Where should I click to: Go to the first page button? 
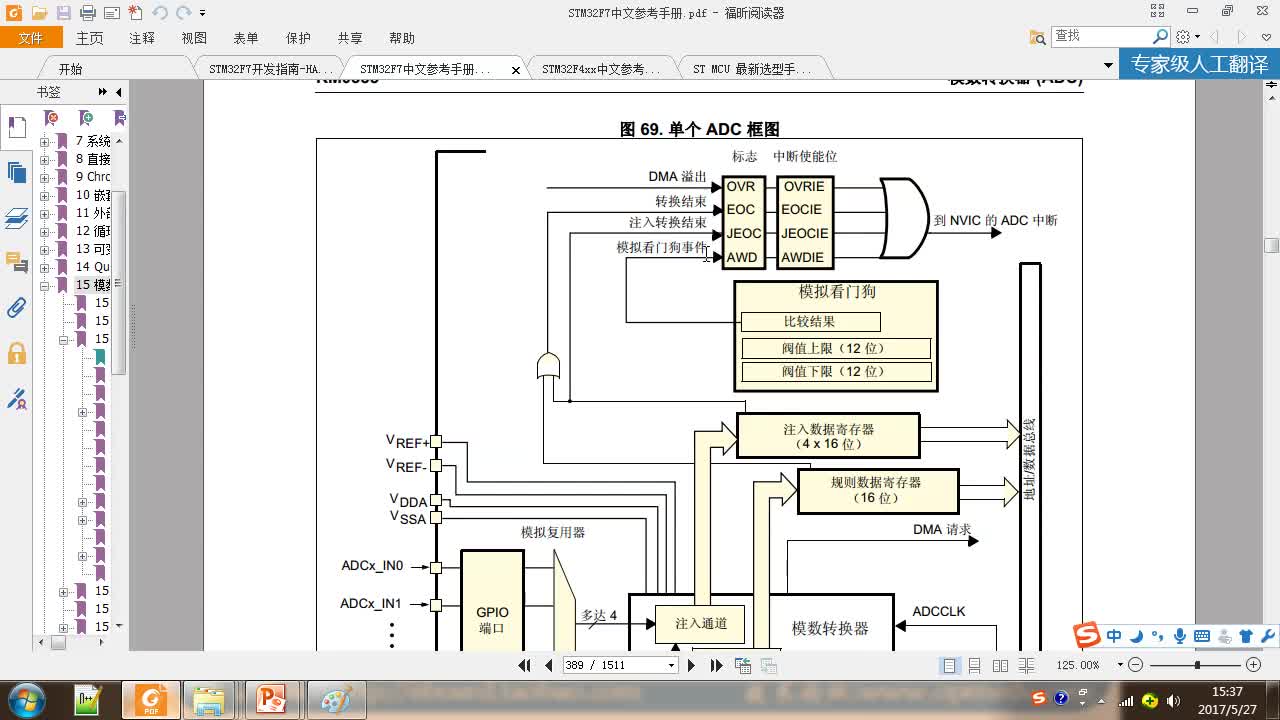point(525,665)
